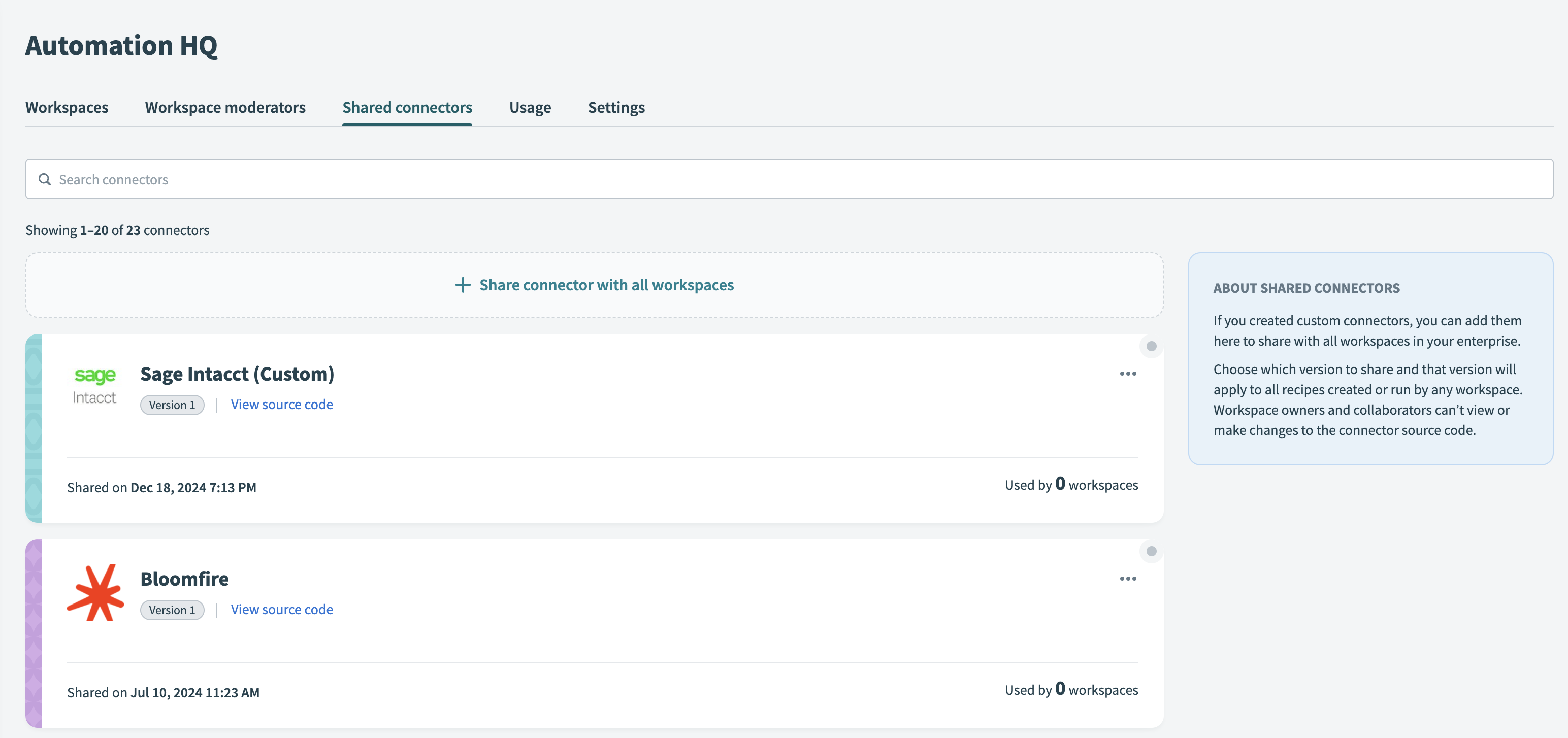
Task: Switch to the Usage tab
Action: tap(530, 107)
